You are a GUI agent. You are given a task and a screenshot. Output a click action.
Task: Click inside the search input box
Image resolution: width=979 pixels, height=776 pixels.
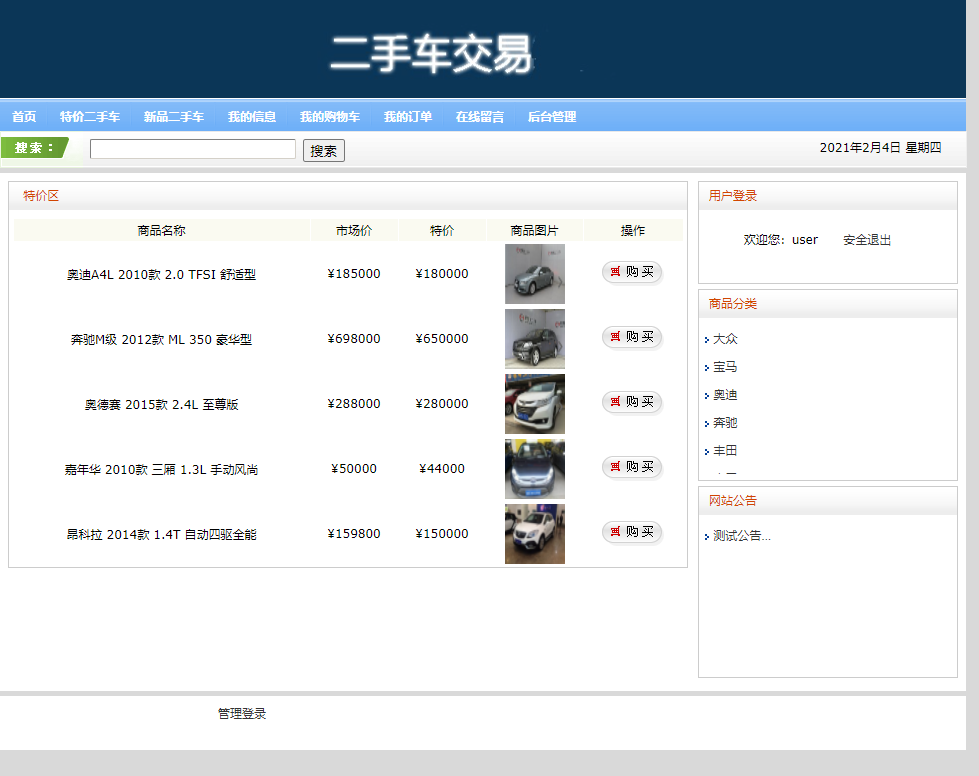[x=191, y=148]
